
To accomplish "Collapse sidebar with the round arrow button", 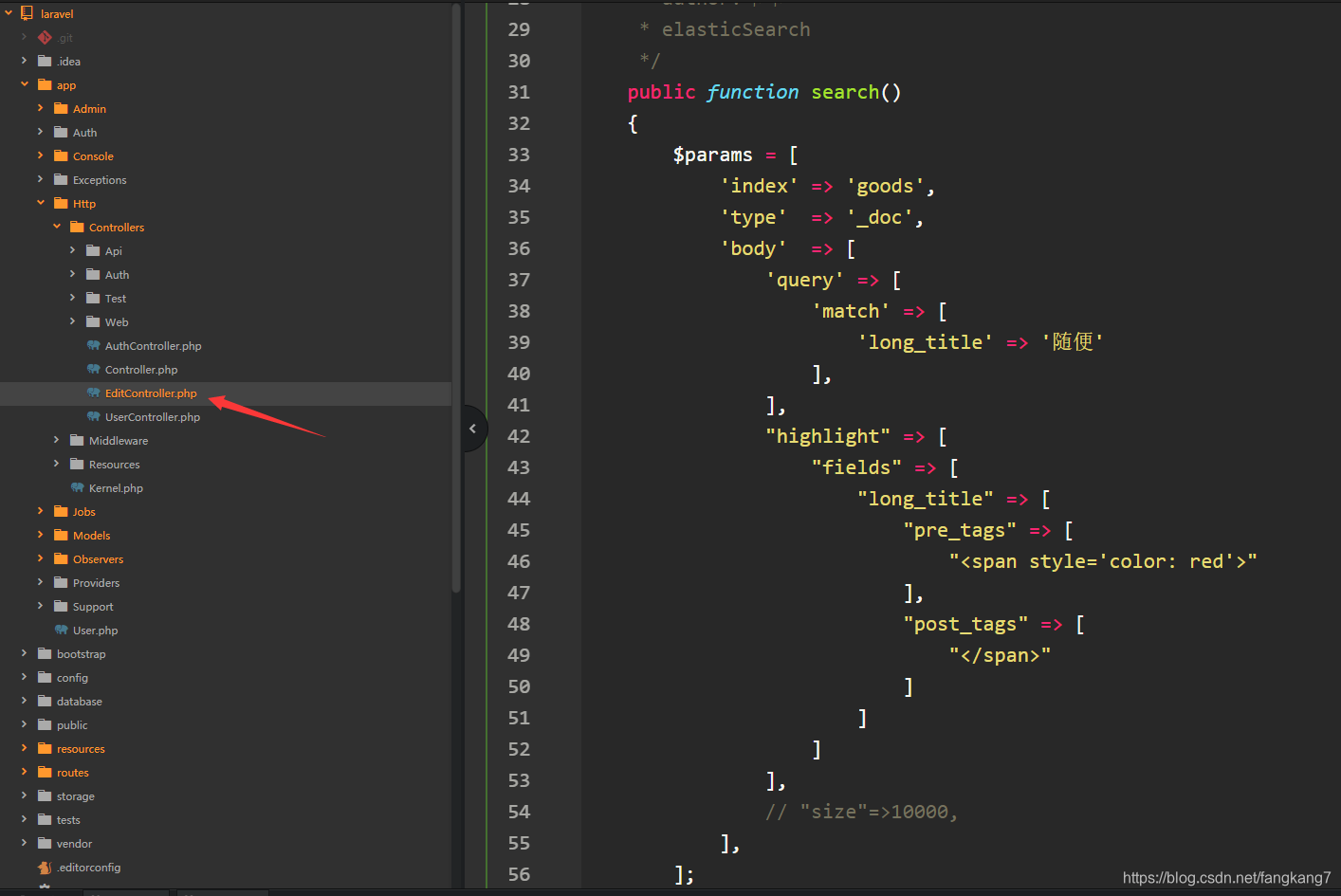I will (474, 429).
